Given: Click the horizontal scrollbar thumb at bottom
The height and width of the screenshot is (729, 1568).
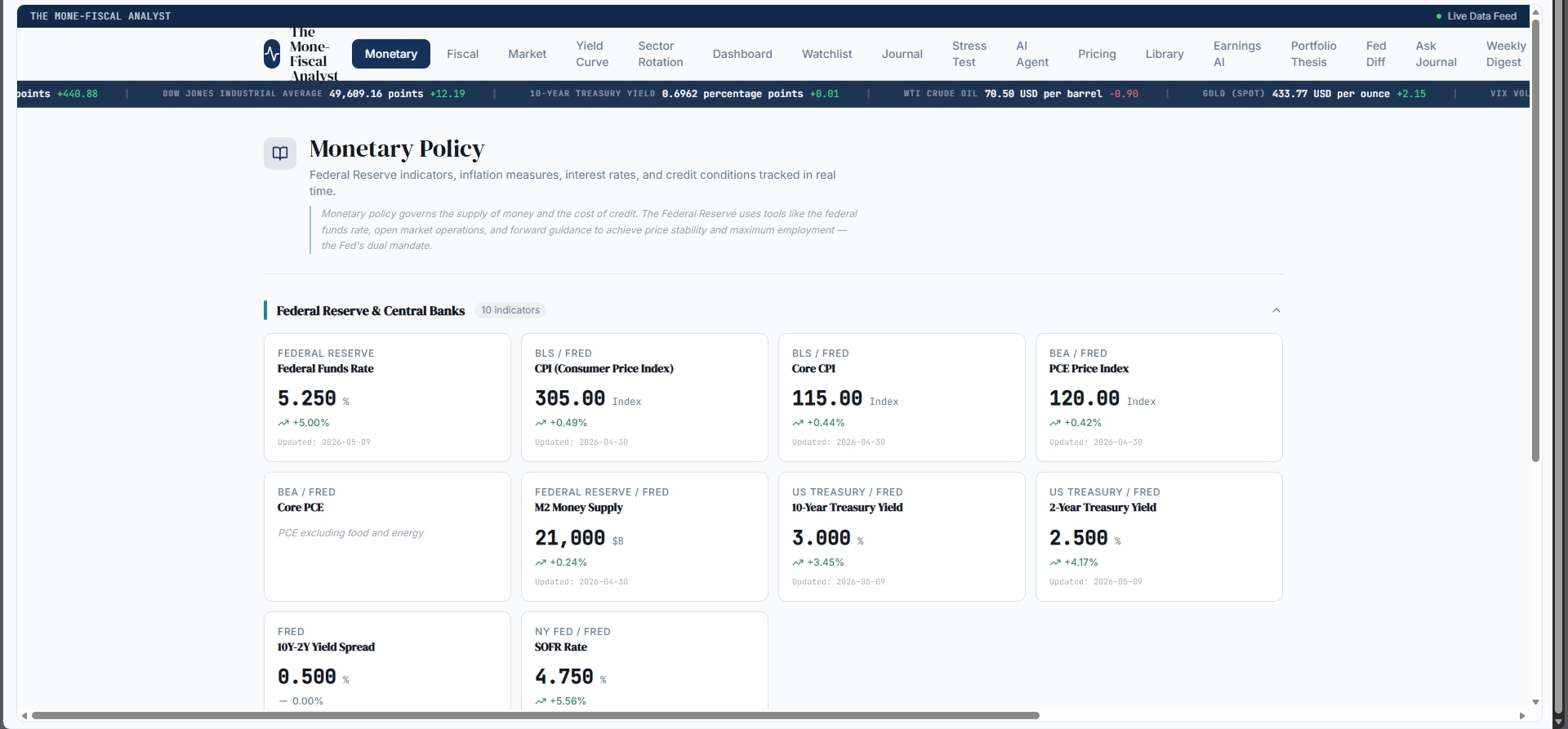Looking at the screenshot, I should [535, 716].
